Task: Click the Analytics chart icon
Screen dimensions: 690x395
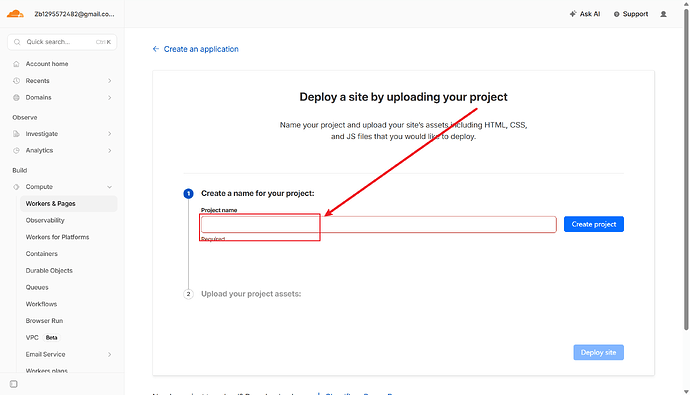Action: point(16,150)
